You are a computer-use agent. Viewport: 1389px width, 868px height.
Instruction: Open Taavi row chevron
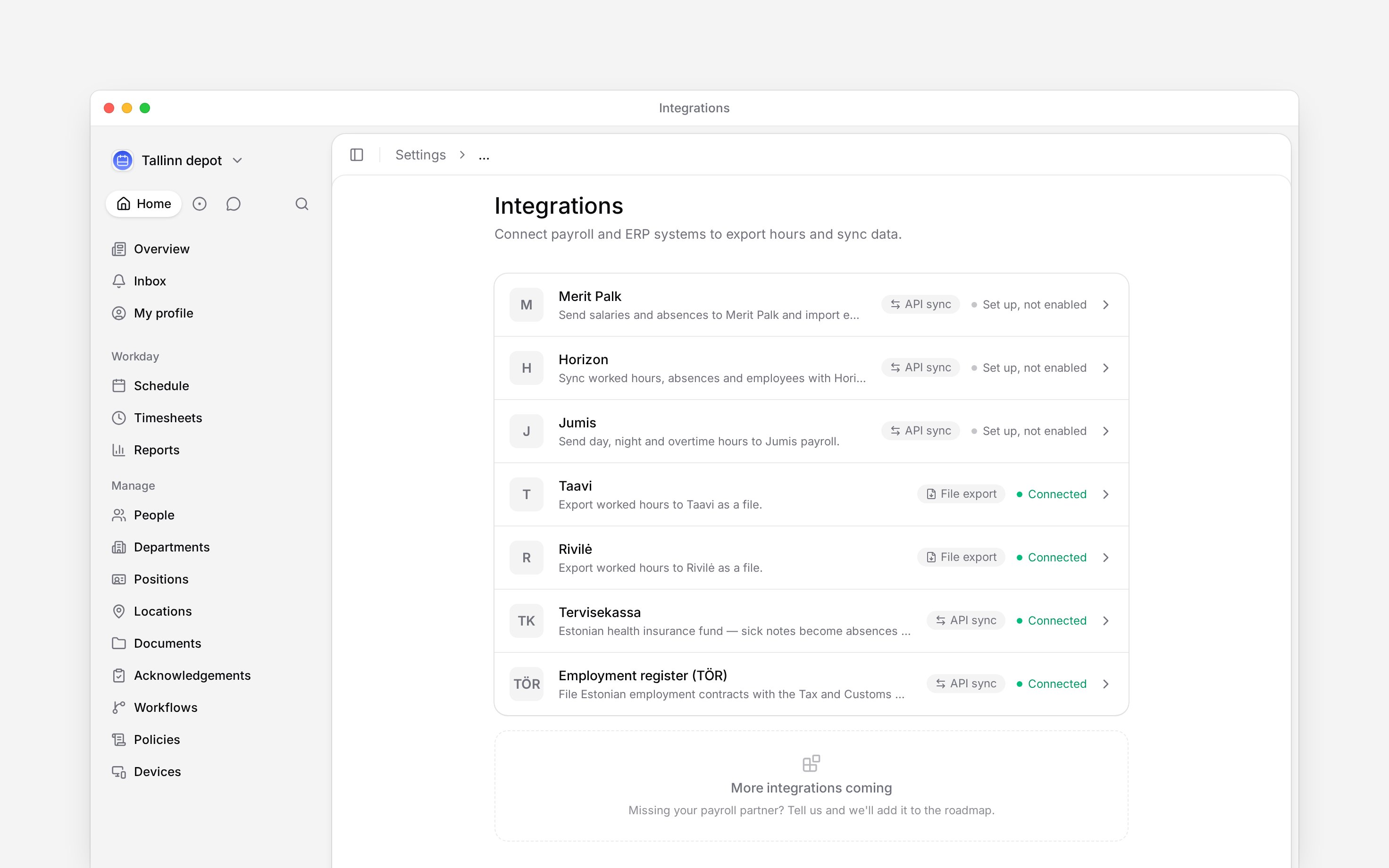[1105, 494]
